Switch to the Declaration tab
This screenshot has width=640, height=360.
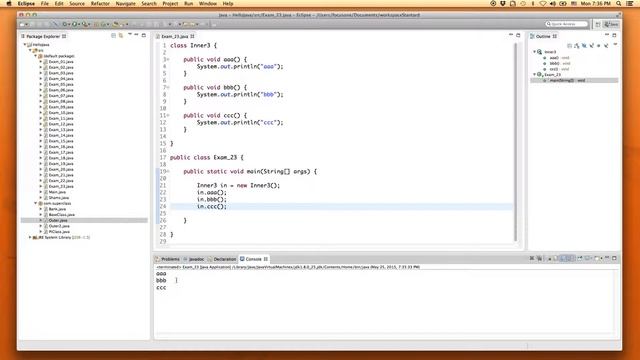click(x=222, y=259)
